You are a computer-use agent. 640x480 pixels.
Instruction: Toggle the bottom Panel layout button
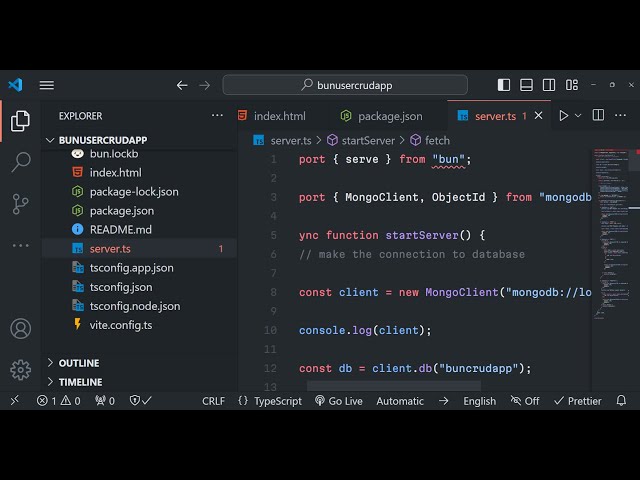[524, 85]
